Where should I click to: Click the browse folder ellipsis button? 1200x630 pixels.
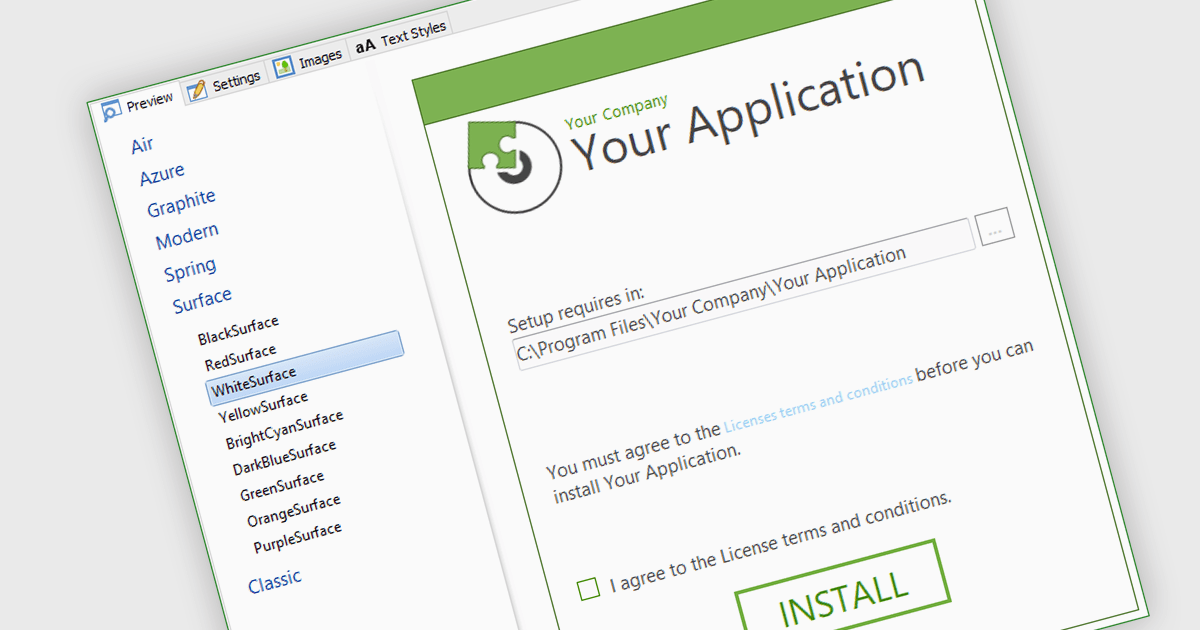(x=995, y=227)
